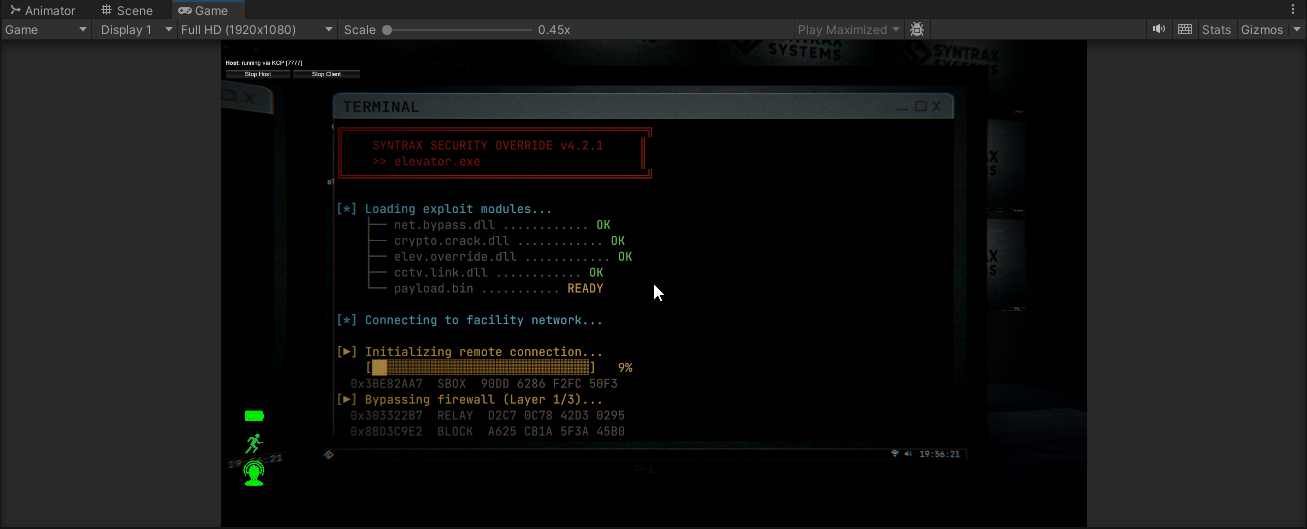Click the 0x303322B7 RELAY hex line
Screen dimensions: 1307x529
pyautogui.click(x=487, y=415)
